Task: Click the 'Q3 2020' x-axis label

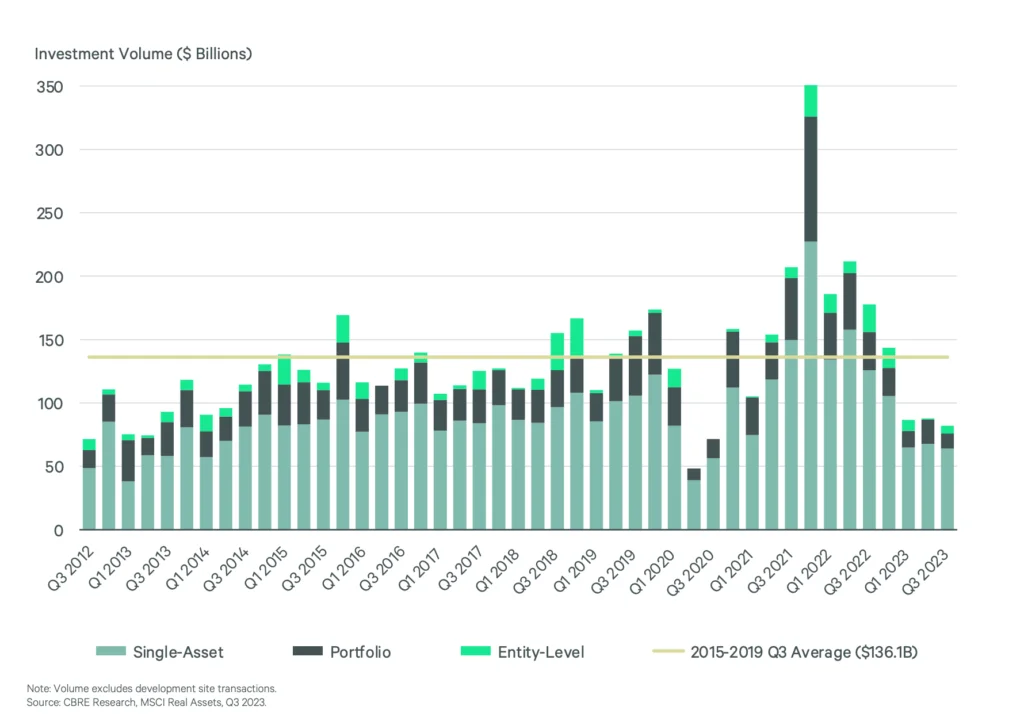Action: point(691,572)
